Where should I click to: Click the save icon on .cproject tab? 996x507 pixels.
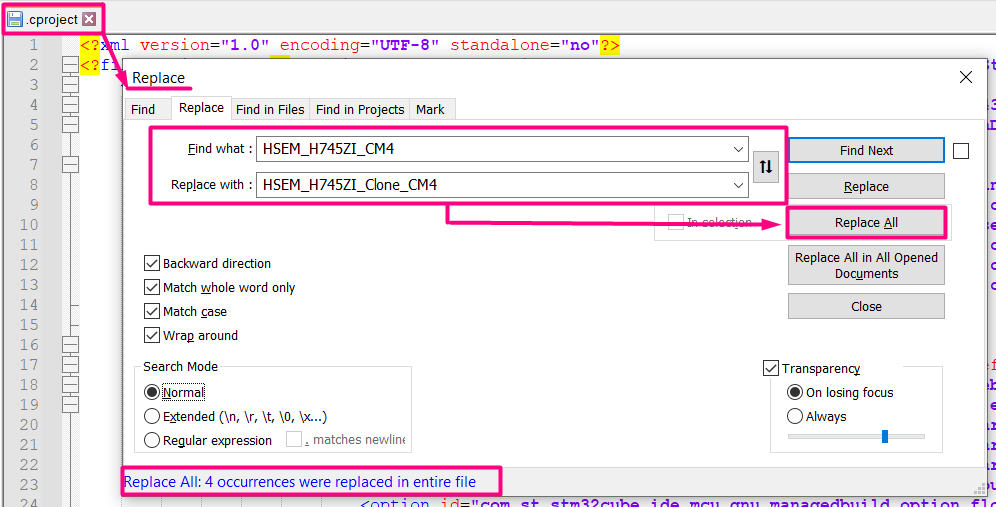coord(15,20)
